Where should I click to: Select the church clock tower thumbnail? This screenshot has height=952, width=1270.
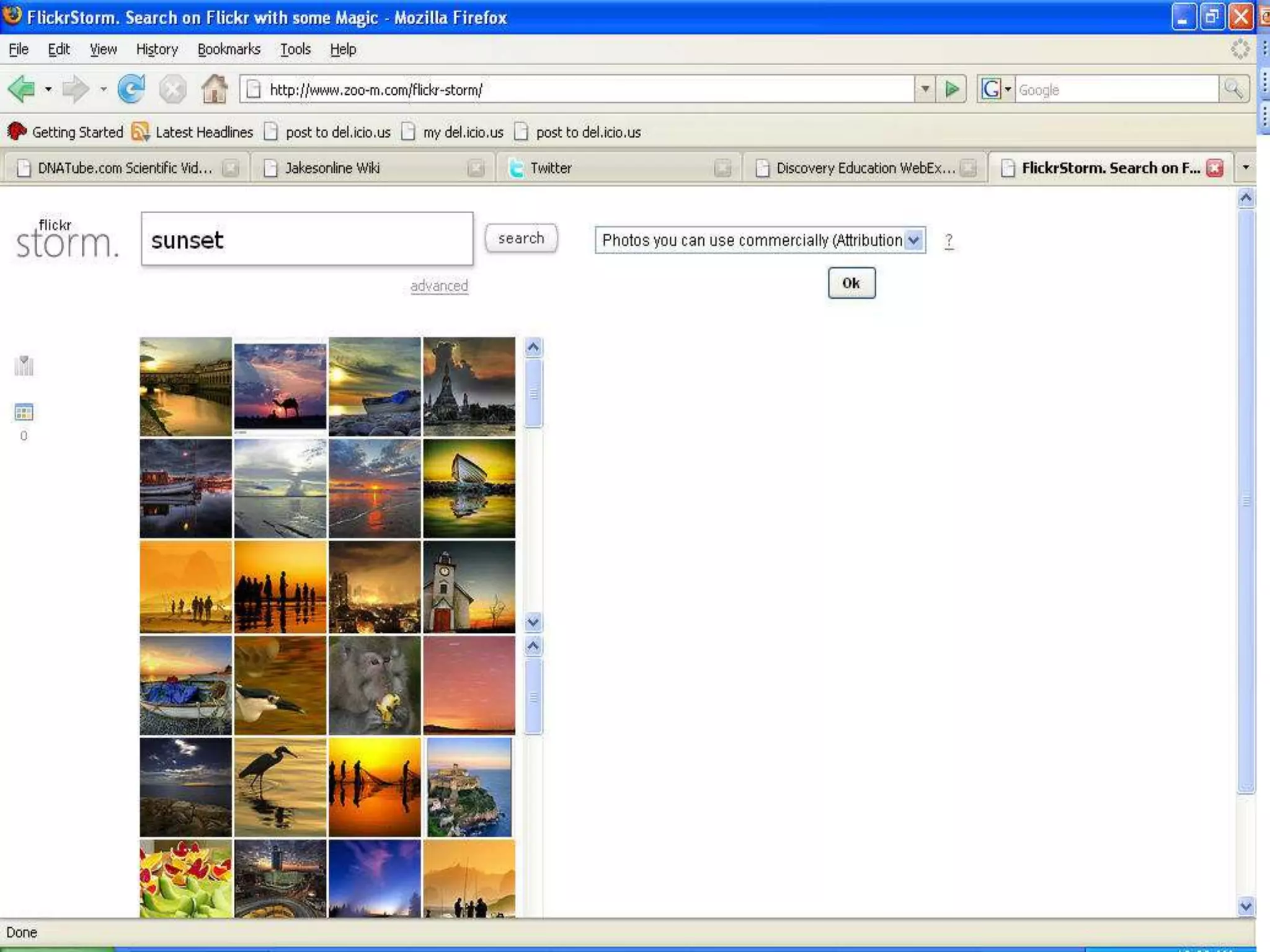[469, 587]
